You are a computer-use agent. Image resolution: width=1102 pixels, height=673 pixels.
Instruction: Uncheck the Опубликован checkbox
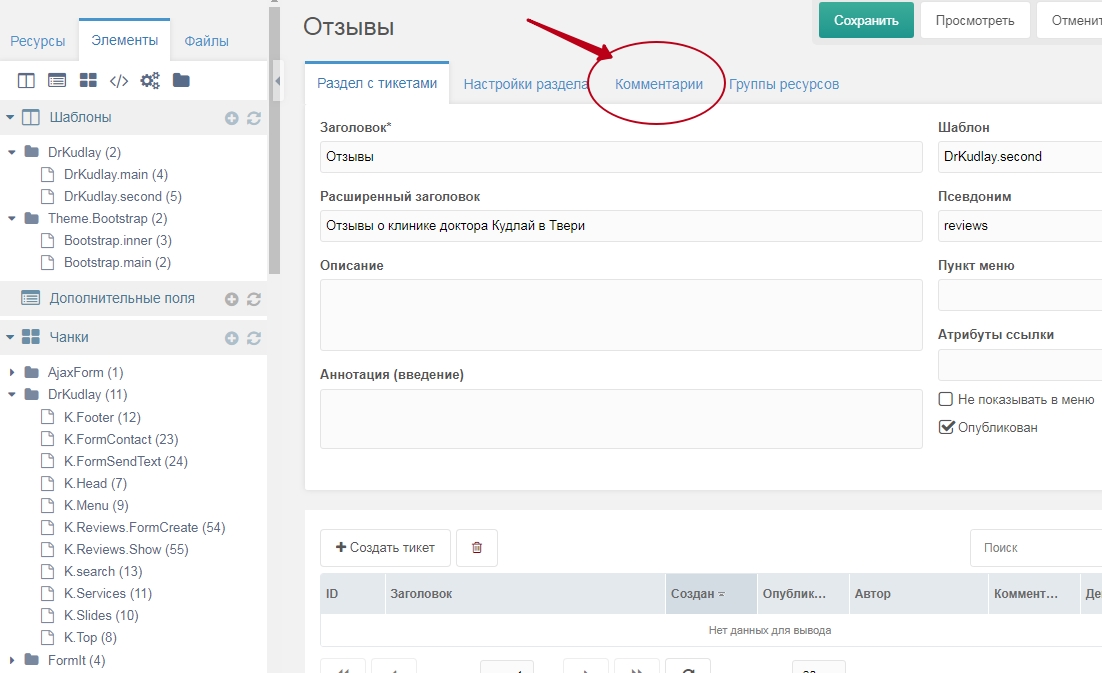pos(946,427)
